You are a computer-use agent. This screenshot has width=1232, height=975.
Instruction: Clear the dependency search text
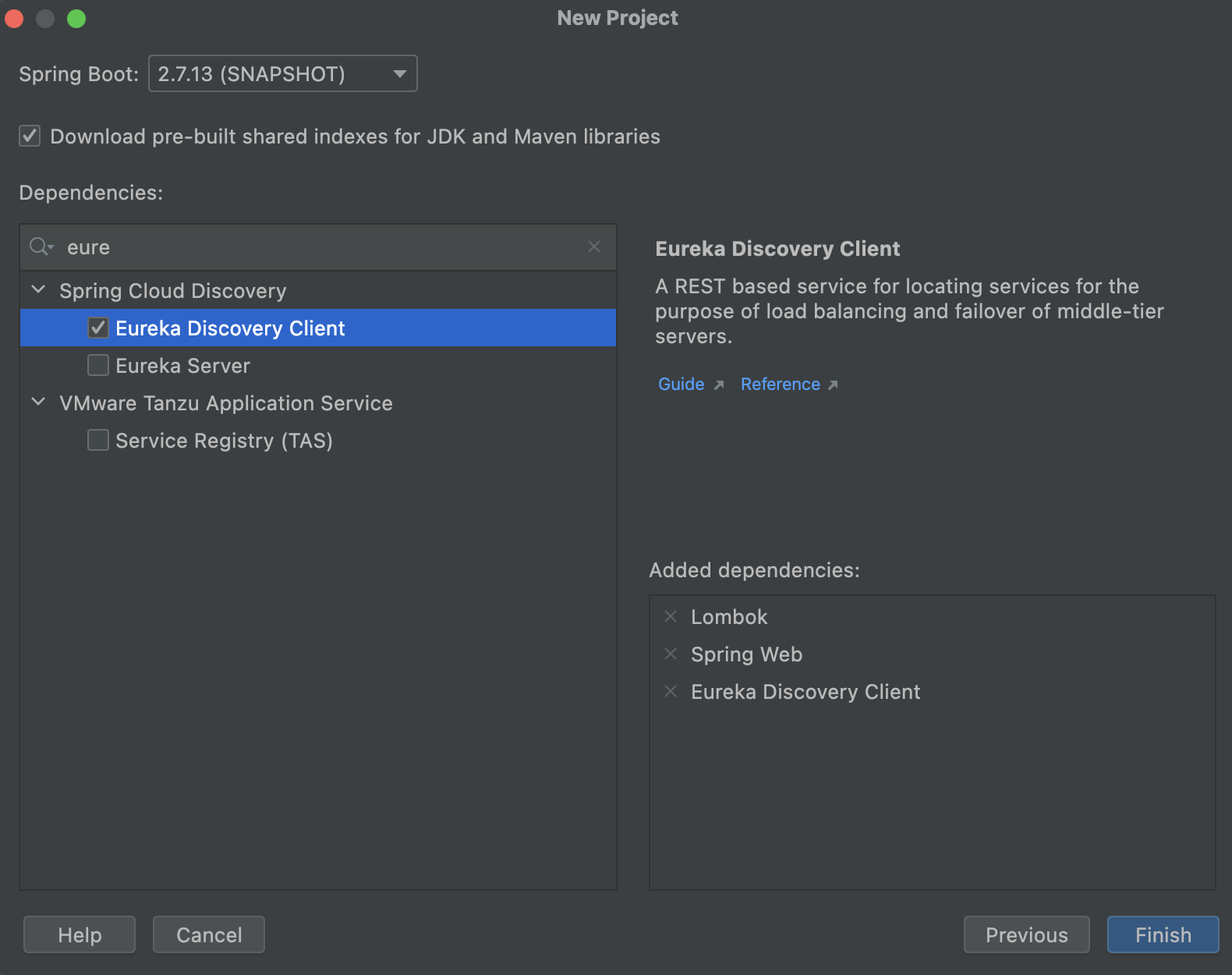tap(594, 246)
